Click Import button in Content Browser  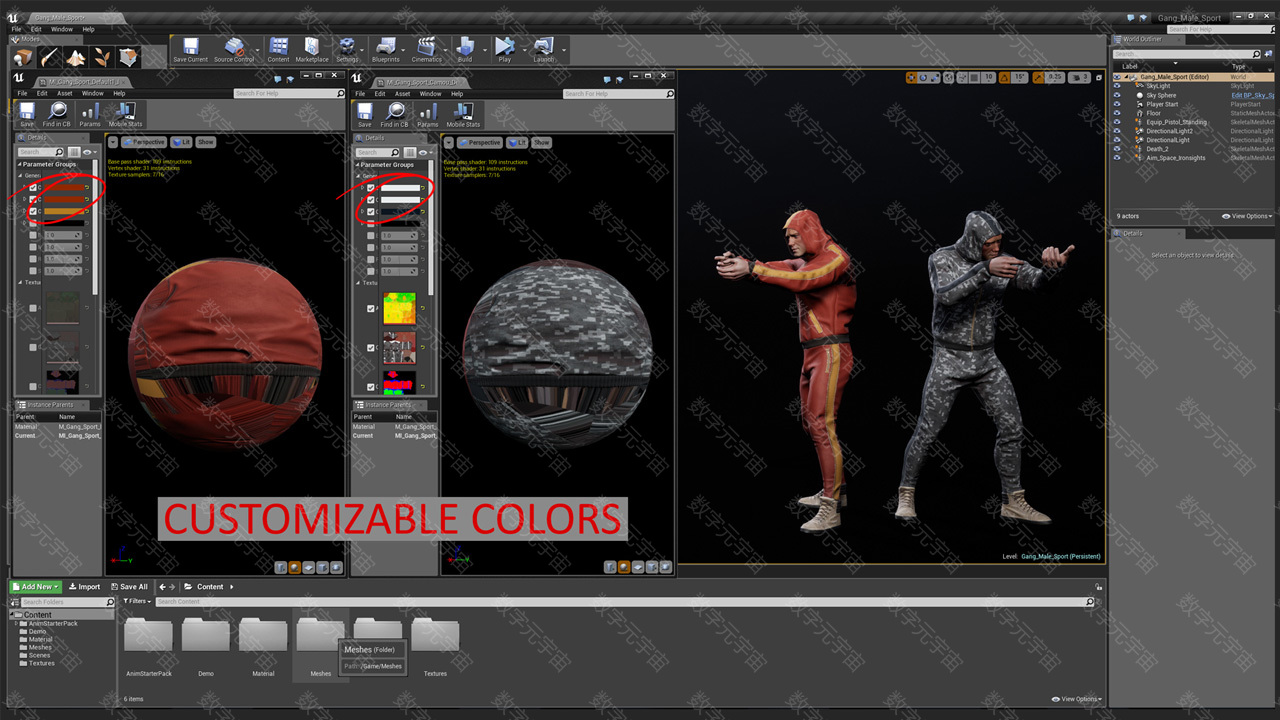85,587
